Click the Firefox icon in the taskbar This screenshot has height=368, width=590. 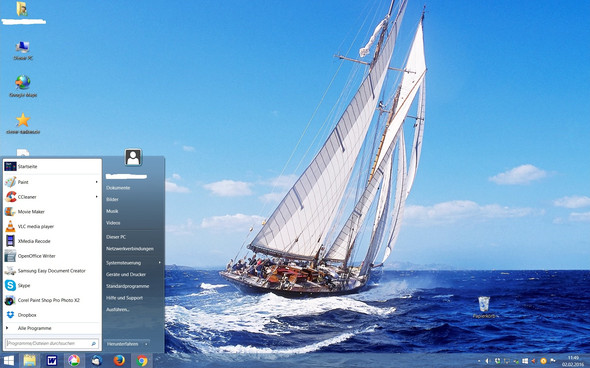(119, 360)
